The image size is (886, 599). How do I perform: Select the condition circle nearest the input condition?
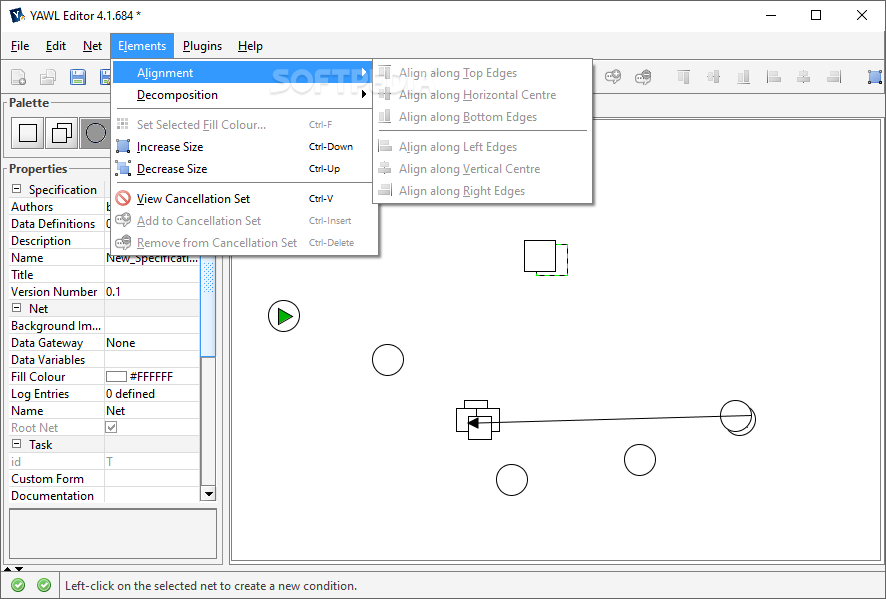tap(388, 360)
